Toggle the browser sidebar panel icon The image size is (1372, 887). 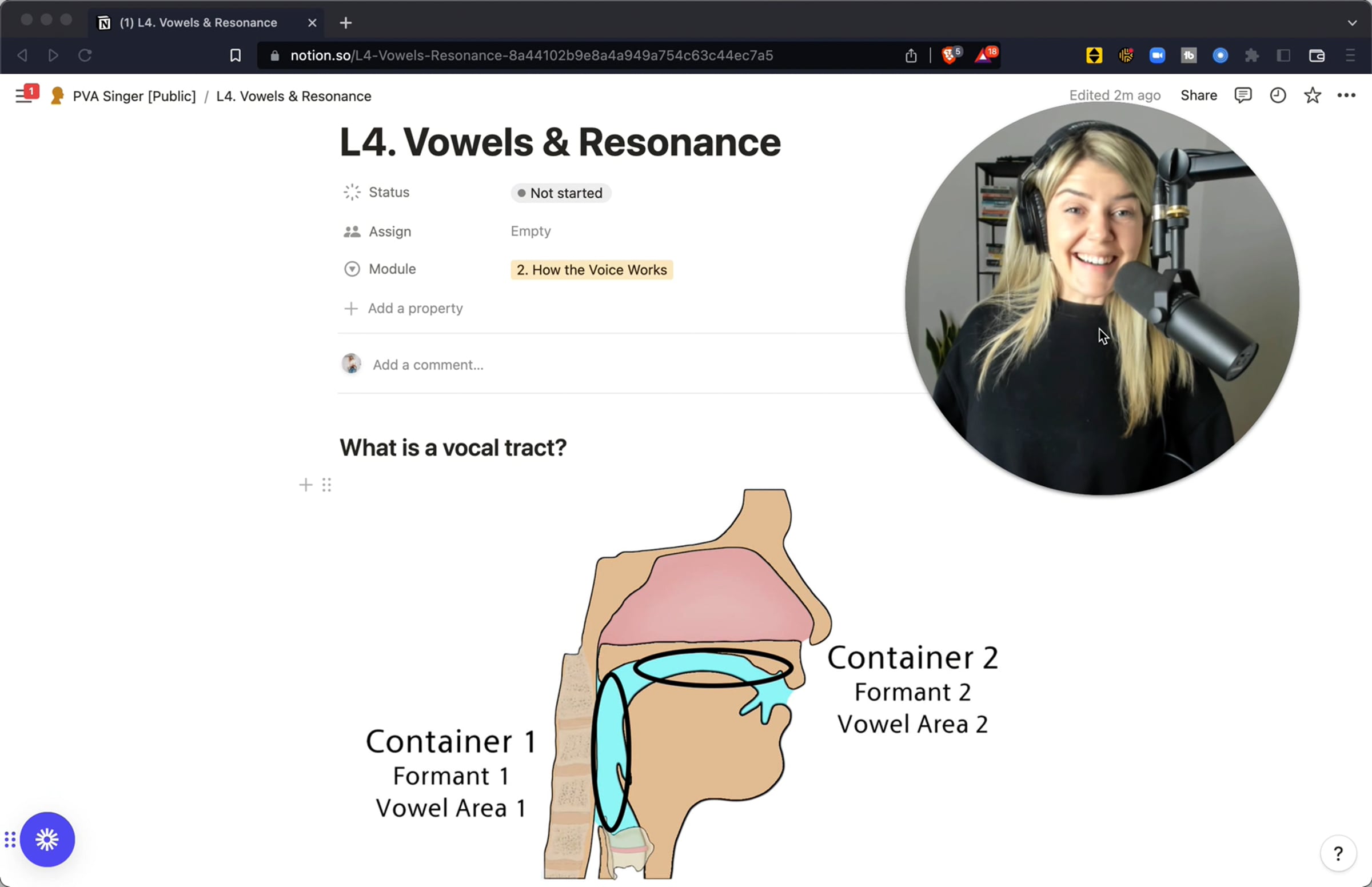point(1283,56)
